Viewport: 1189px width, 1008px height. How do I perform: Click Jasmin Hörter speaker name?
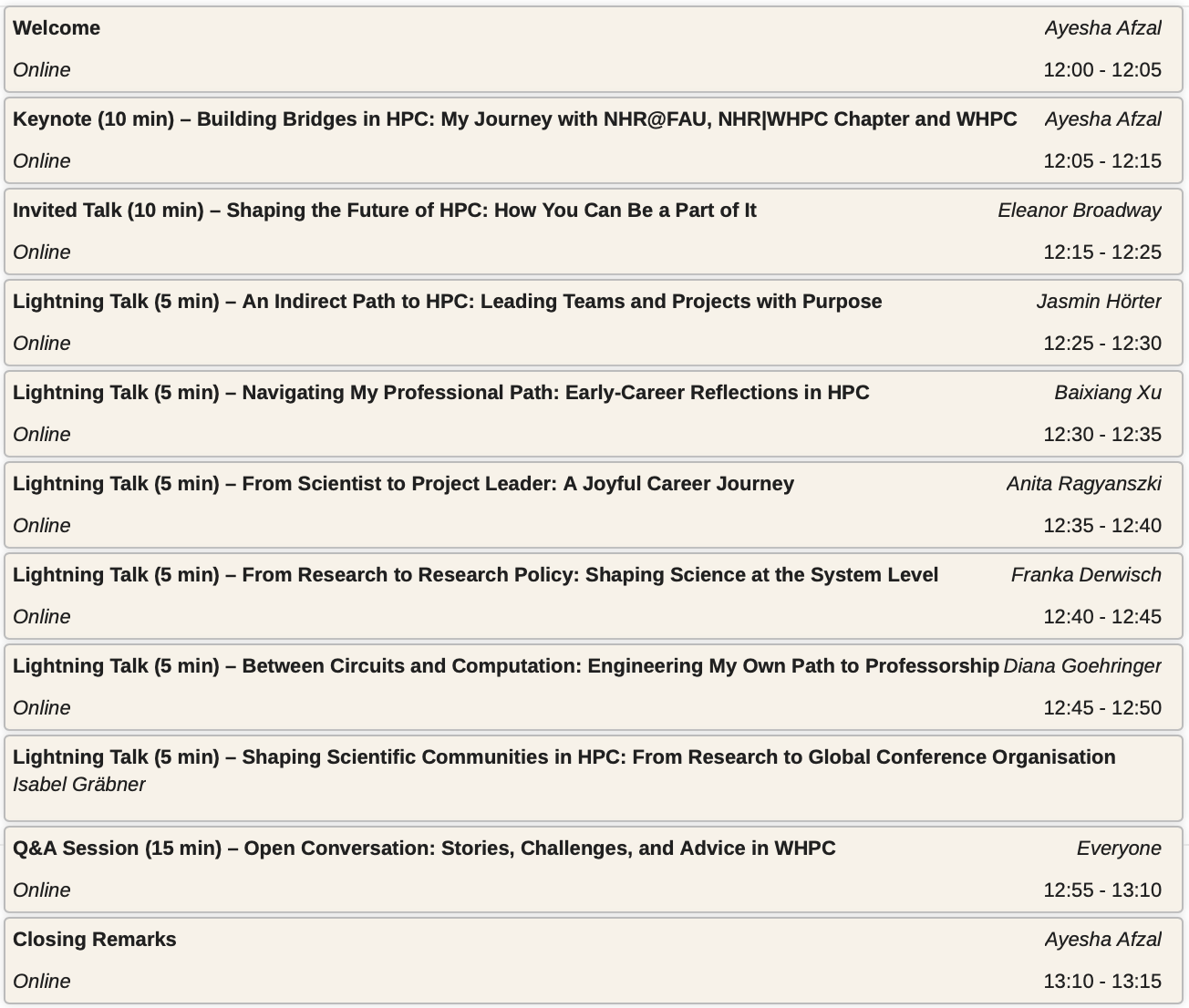click(1098, 302)
